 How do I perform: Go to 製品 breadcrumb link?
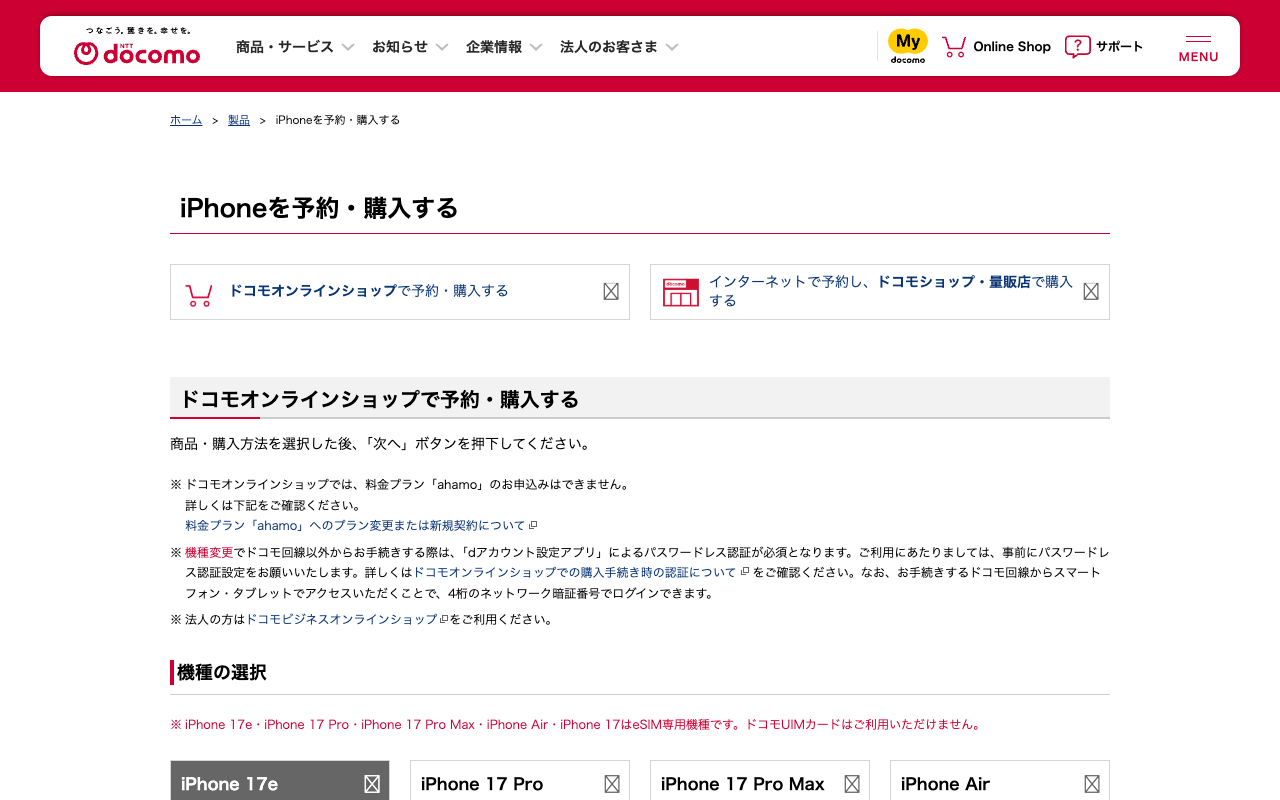click(x=239, y=120)
